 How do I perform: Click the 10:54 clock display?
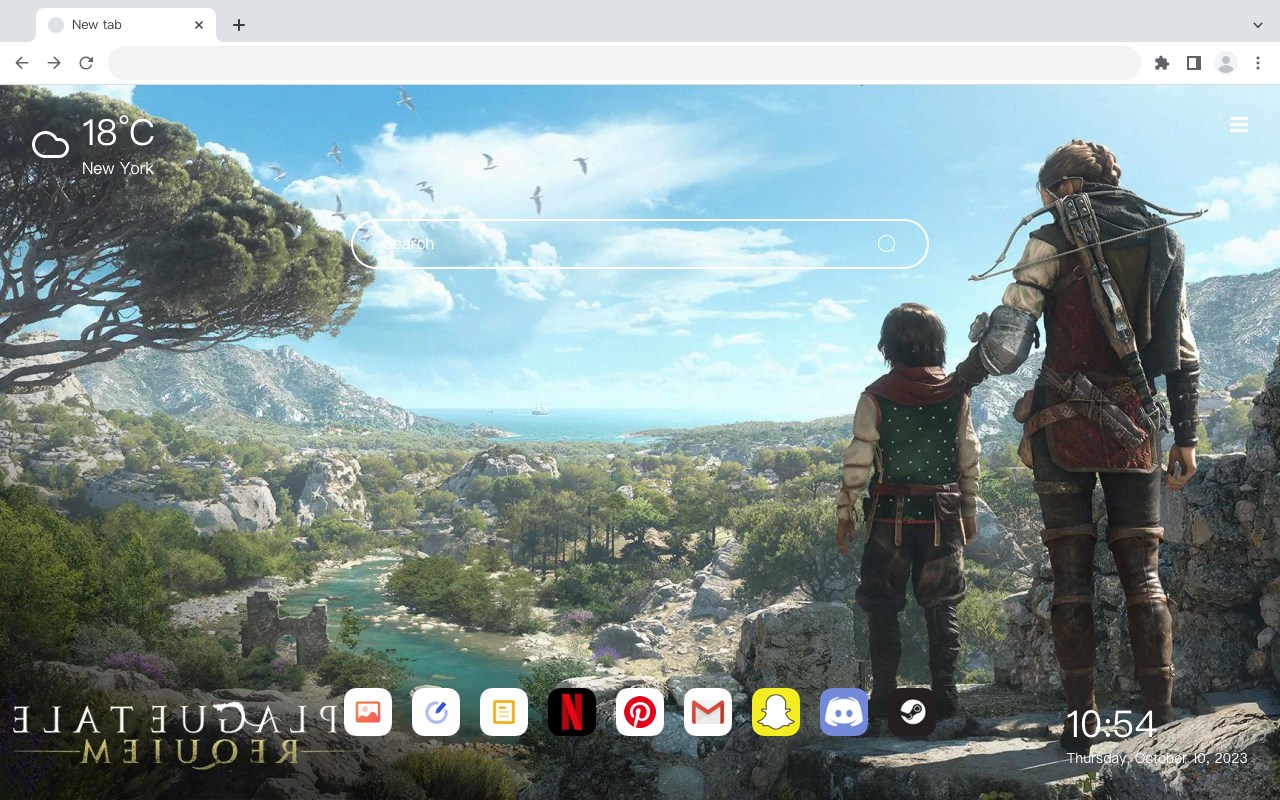click(x=1110, y=724)
